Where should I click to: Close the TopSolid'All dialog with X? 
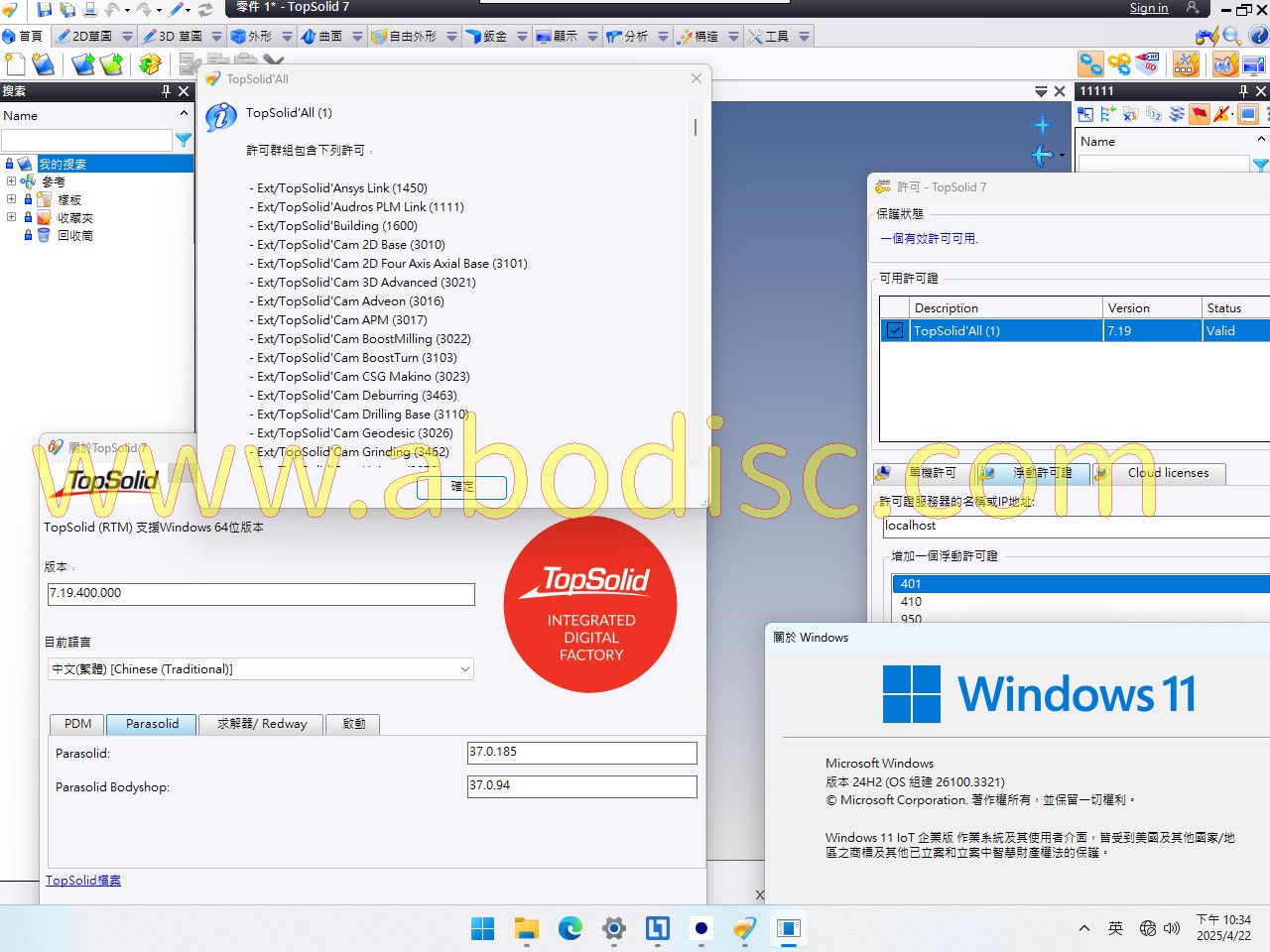coord(697,78)
